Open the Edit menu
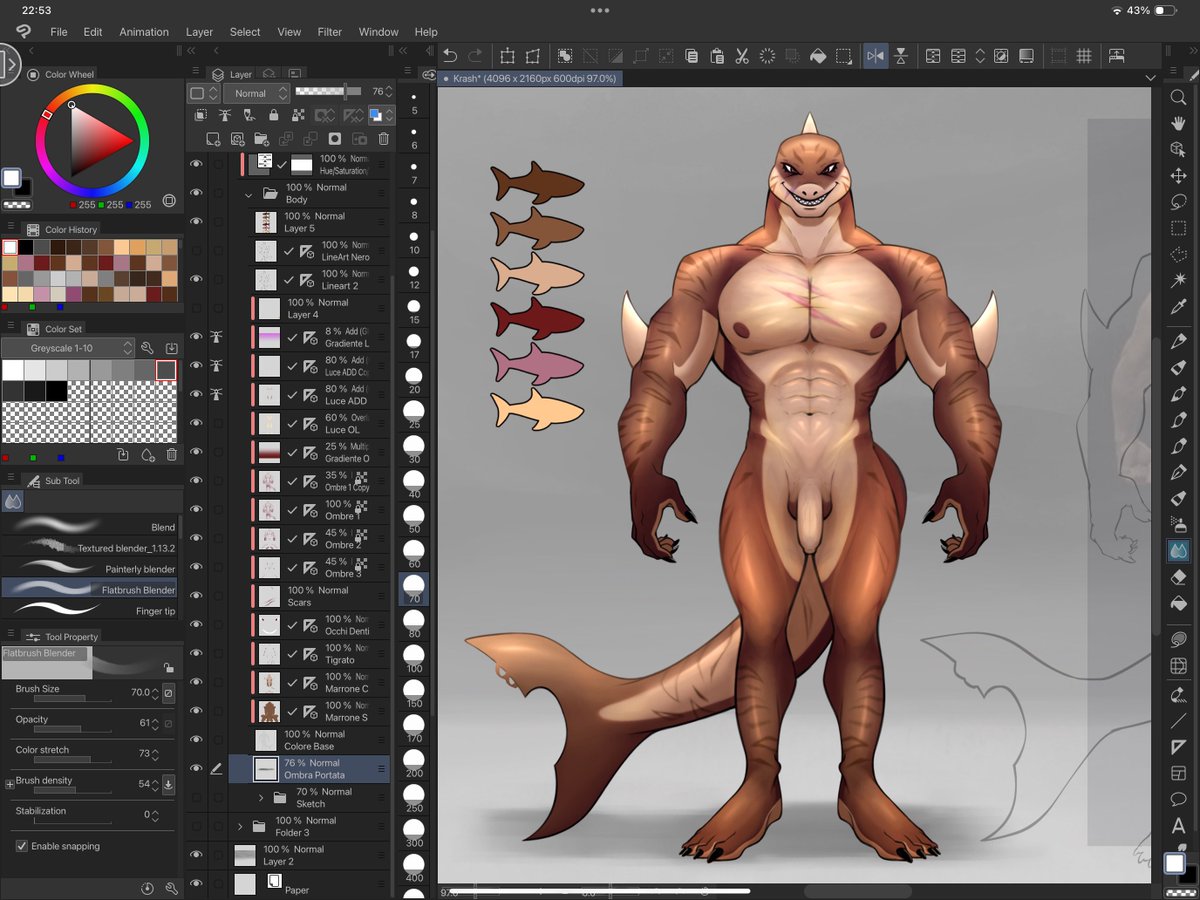This screenshot has height=900, width=1200. (x=93, y=32)
